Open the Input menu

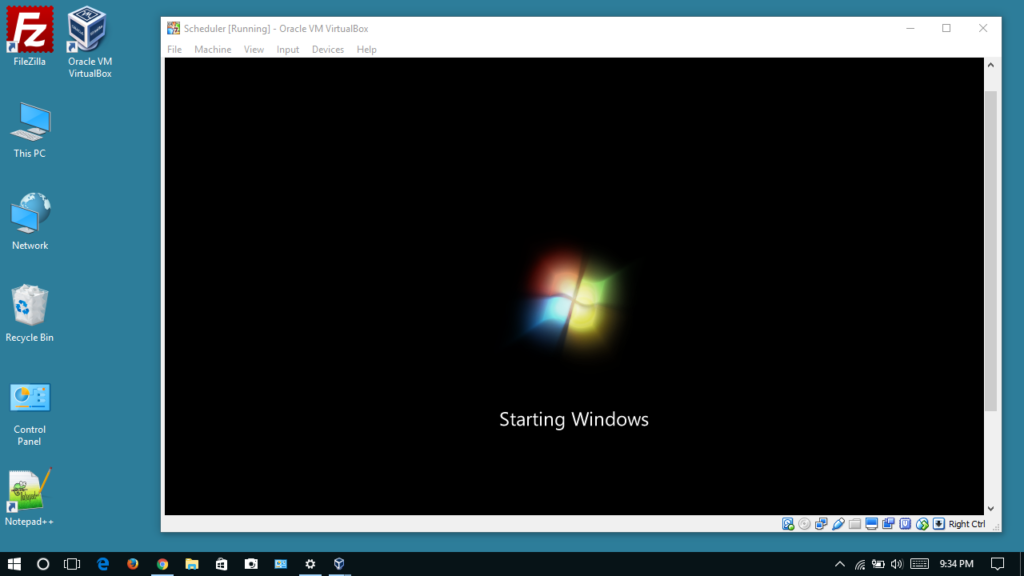coord(287,50)
